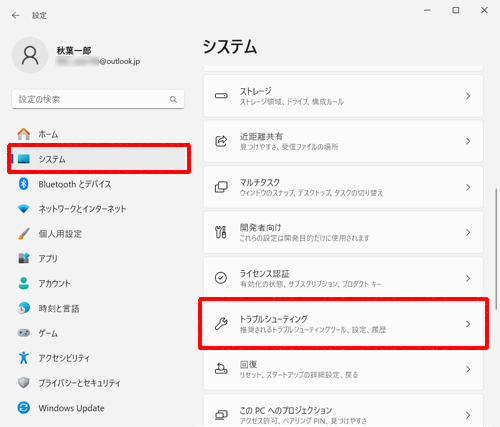This screenshot has width=500, height=427.
Task: Click the search magnifier icon
Action: point(173,99)
